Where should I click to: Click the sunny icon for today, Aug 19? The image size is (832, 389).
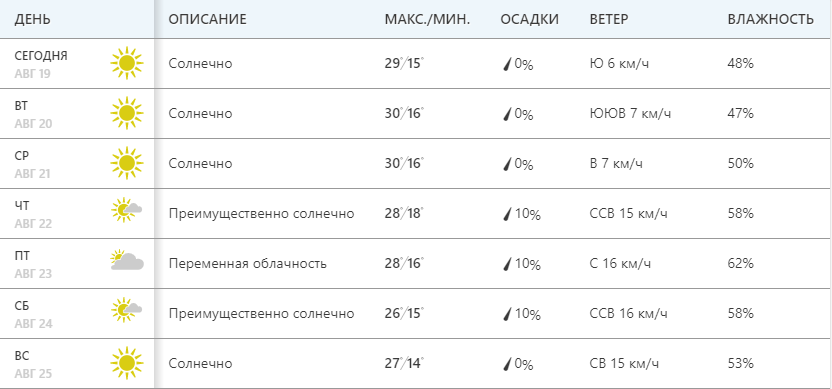click(x=127, y=64)
